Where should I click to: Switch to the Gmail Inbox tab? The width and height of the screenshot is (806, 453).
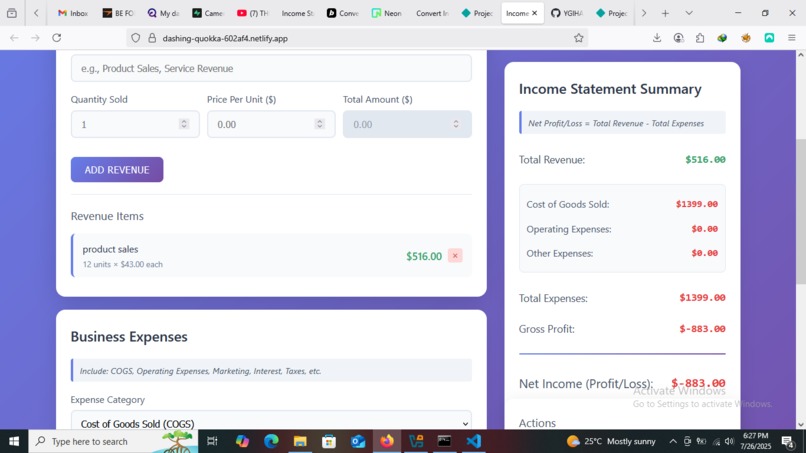click(72, 13)
